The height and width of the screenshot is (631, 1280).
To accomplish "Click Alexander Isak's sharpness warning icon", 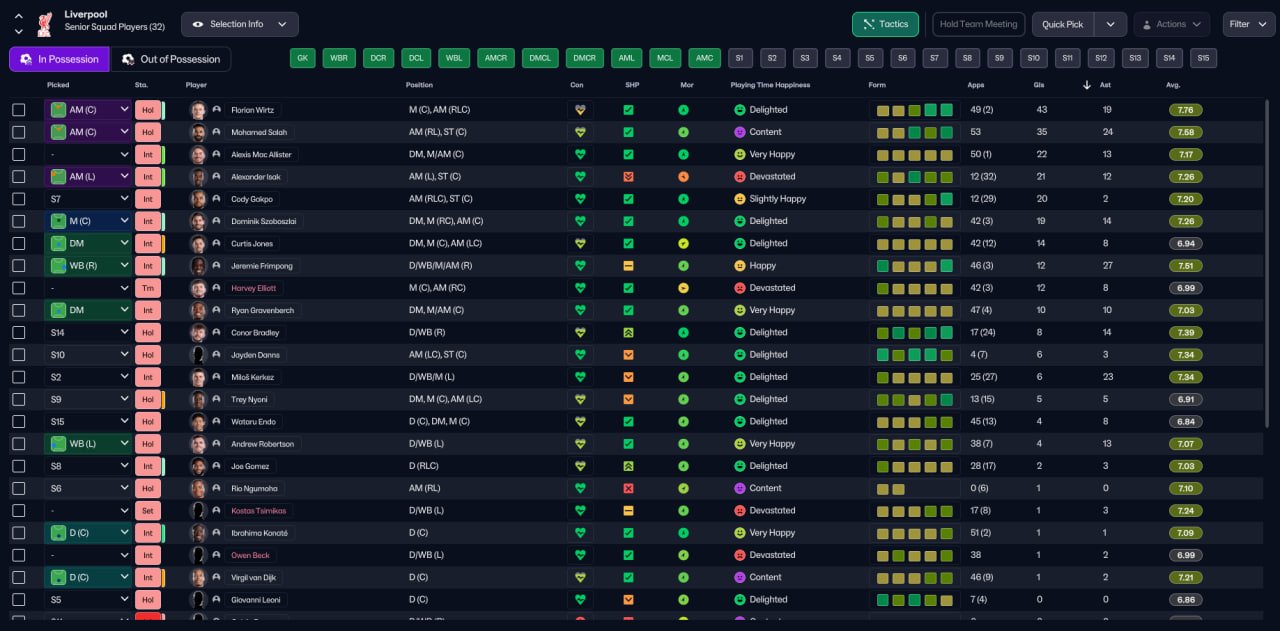I will (x=628, y=176).
